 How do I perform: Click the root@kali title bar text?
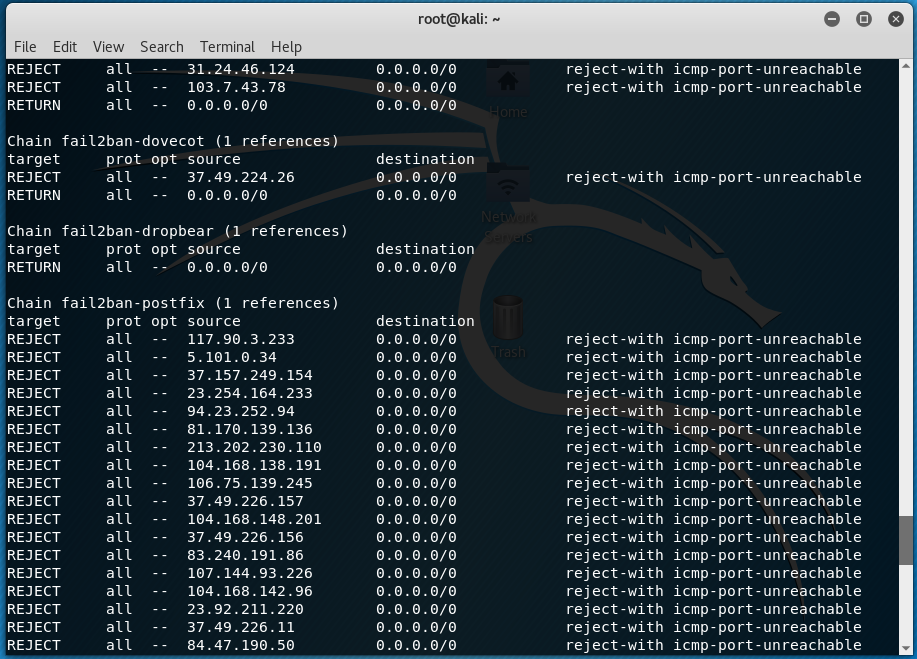coord(460,18)
